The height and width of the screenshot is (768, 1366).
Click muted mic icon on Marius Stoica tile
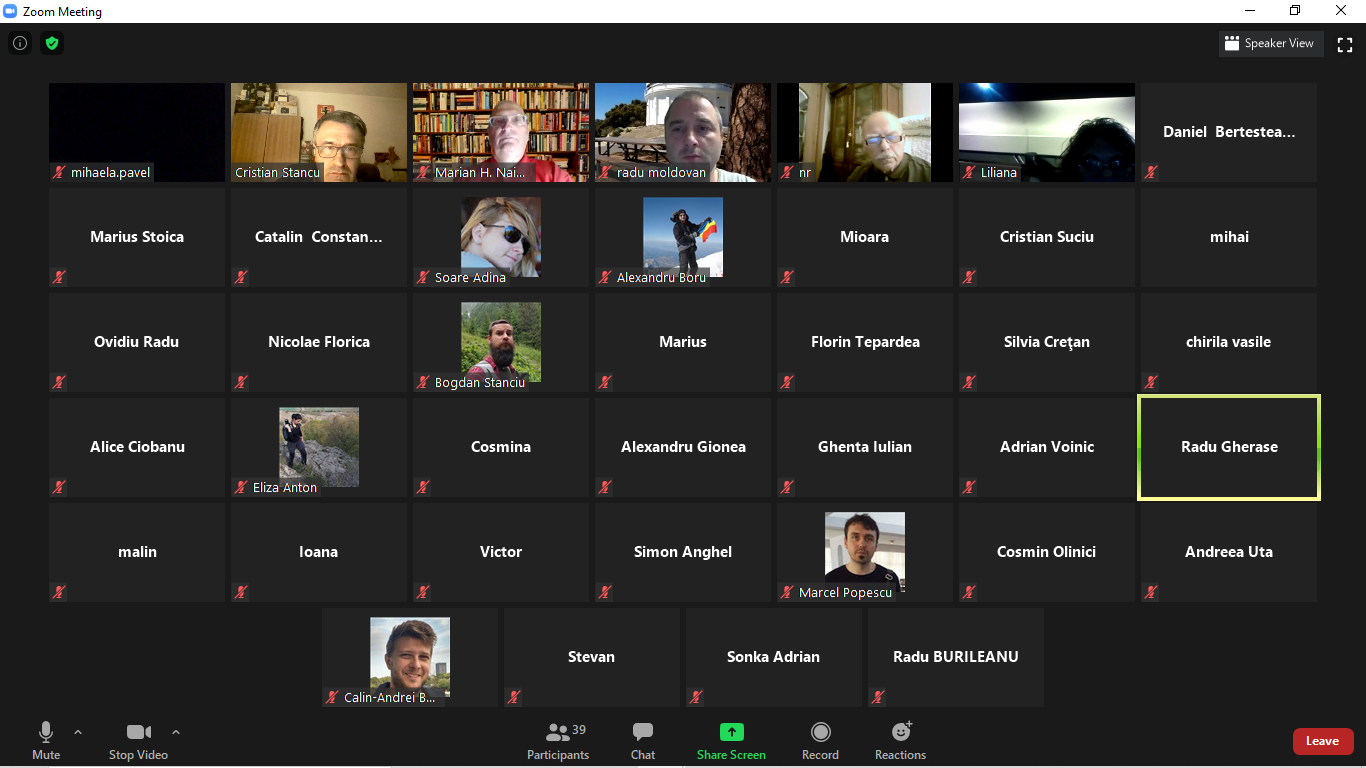[60, 277]
